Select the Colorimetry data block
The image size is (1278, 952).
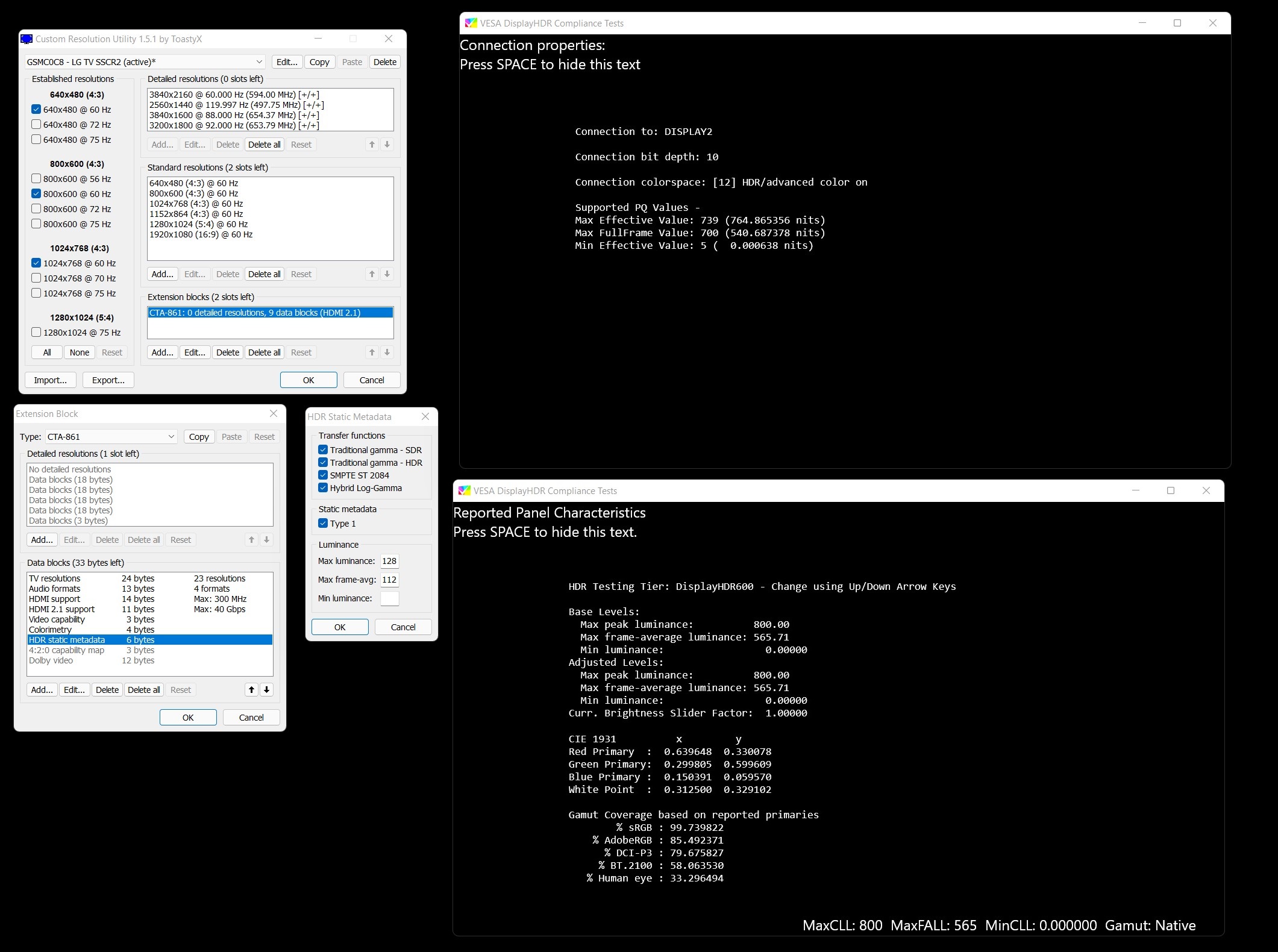(x=150, y=630)
